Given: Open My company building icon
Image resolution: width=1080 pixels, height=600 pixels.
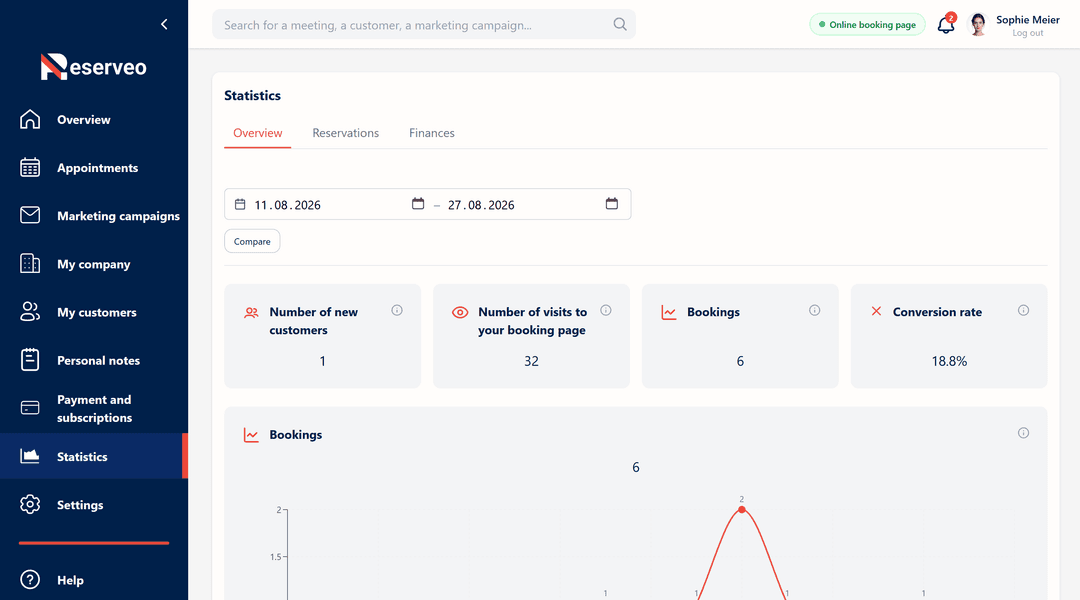Looking at the screenshot, I should pos(30,263).
